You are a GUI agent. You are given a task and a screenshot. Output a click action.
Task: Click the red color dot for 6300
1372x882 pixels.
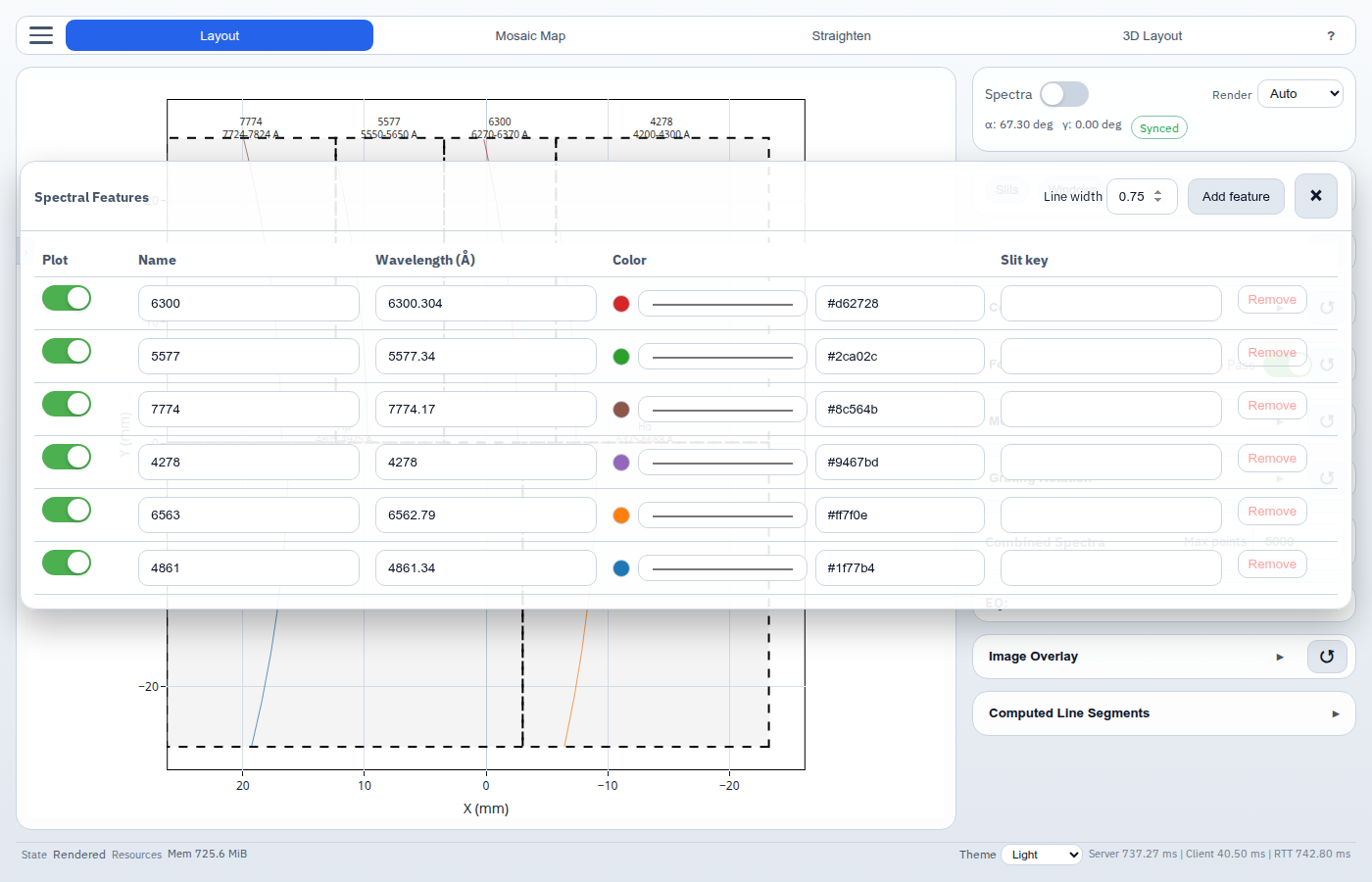pyautogui.click(x=621, y=304)
